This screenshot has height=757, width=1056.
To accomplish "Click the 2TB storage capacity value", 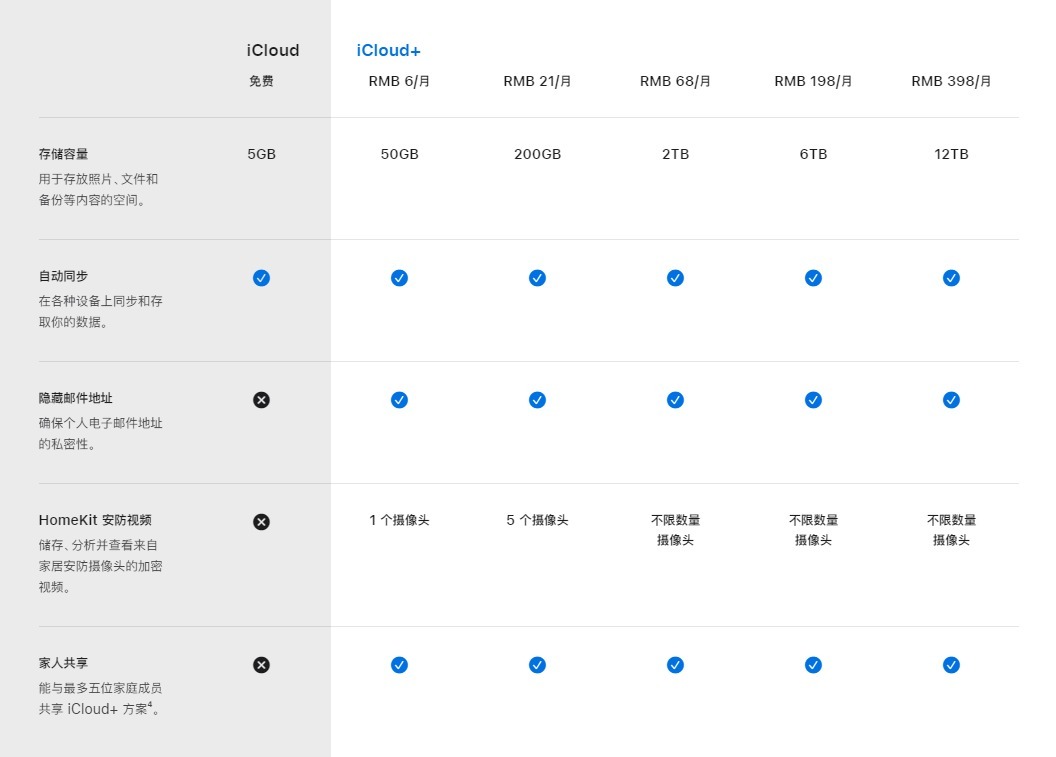I will 675,154.
